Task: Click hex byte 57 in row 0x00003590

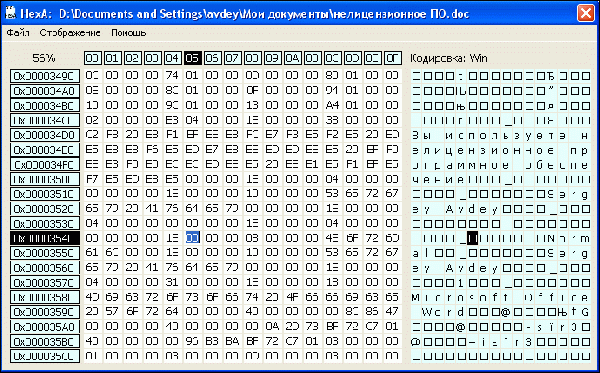Action: (112, 312)
